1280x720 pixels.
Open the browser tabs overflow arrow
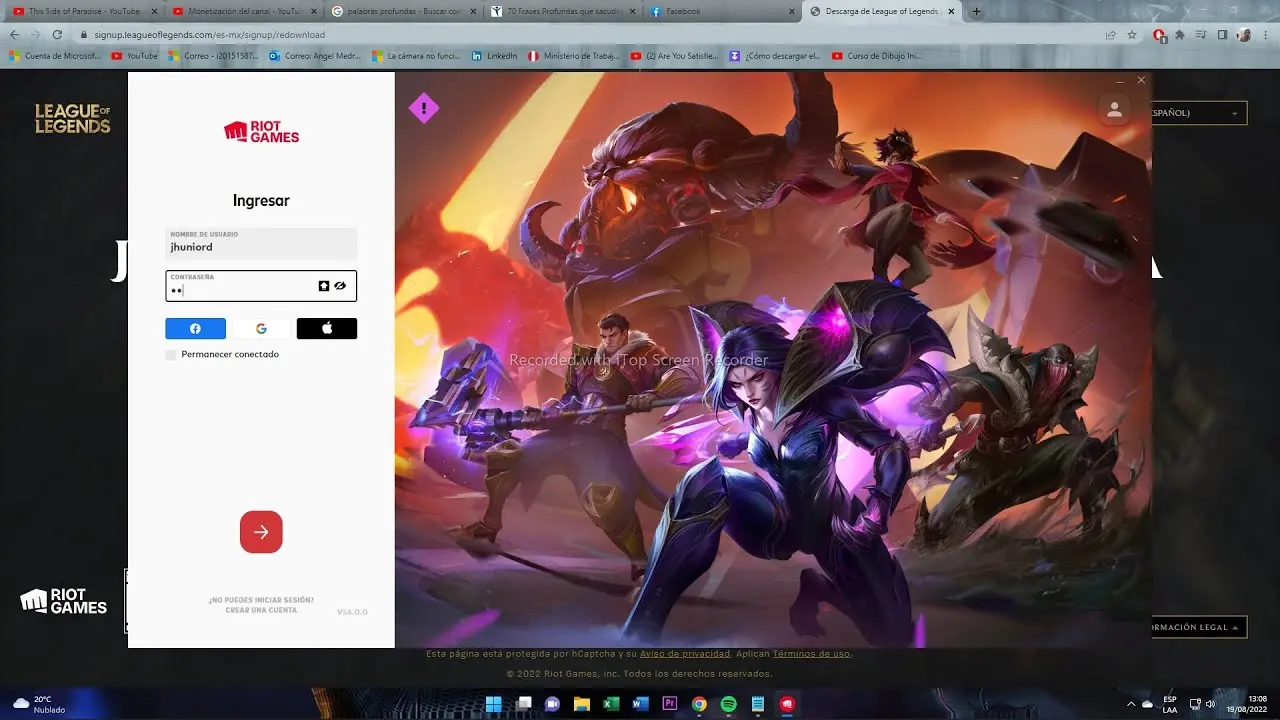click(x=975, y=12)
